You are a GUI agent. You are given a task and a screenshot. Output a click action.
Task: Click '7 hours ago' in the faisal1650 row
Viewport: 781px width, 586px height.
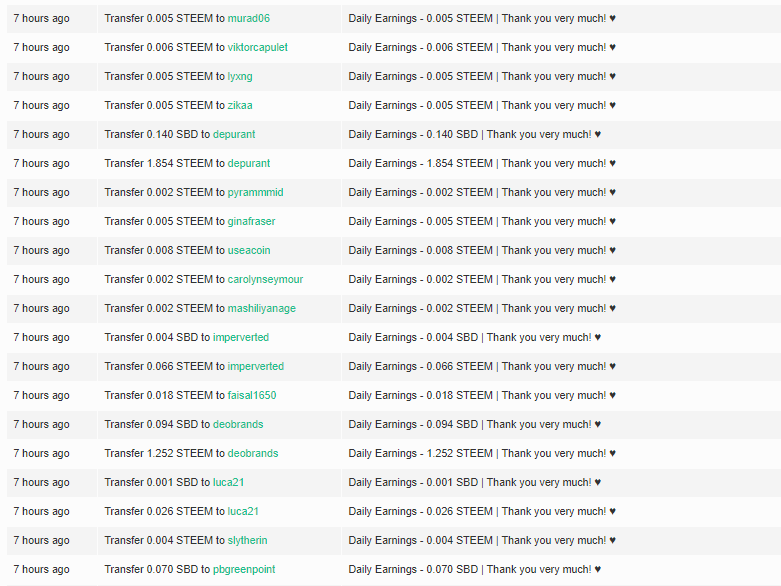pyautogui.click(x=41, y=395)
